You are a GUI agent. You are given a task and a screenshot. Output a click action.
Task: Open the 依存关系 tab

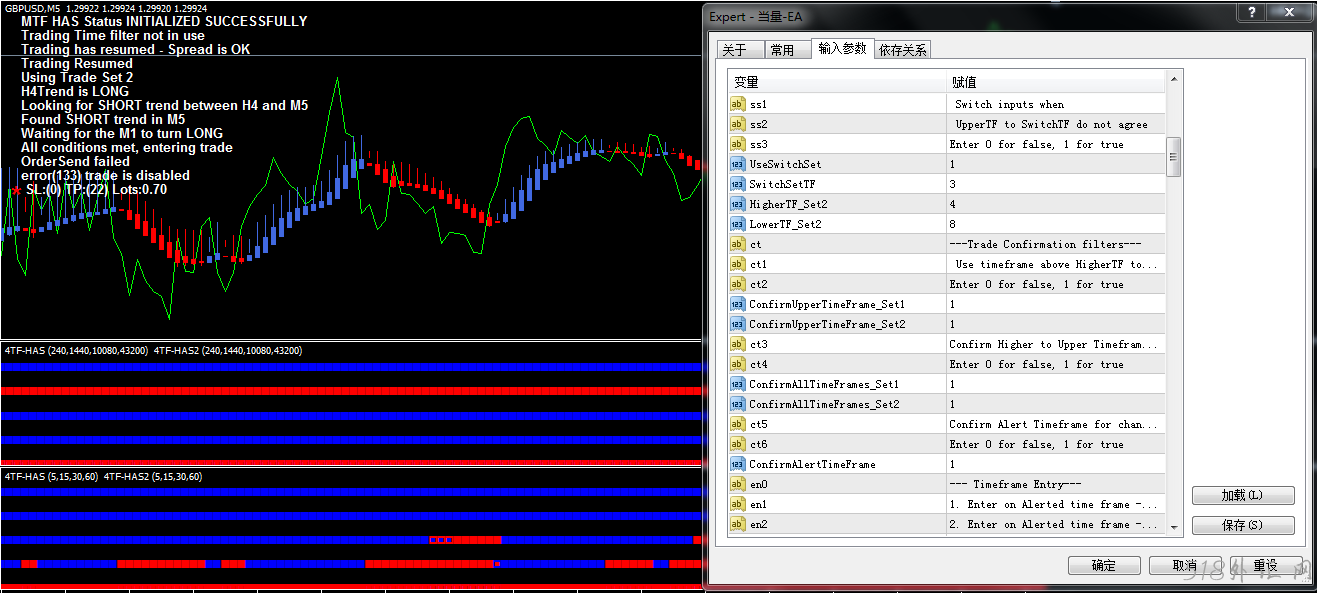pos(902,50)
